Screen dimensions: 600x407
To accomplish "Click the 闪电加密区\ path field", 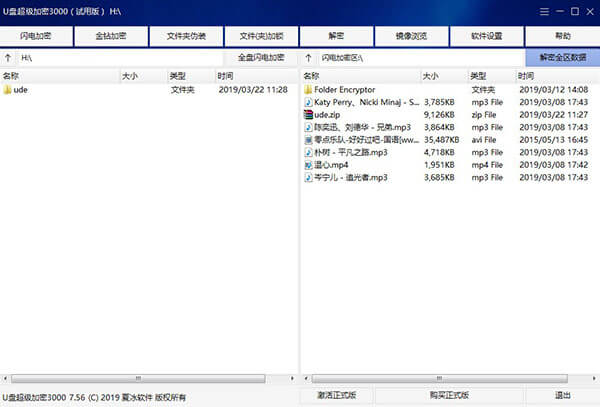I will point(420,58).
